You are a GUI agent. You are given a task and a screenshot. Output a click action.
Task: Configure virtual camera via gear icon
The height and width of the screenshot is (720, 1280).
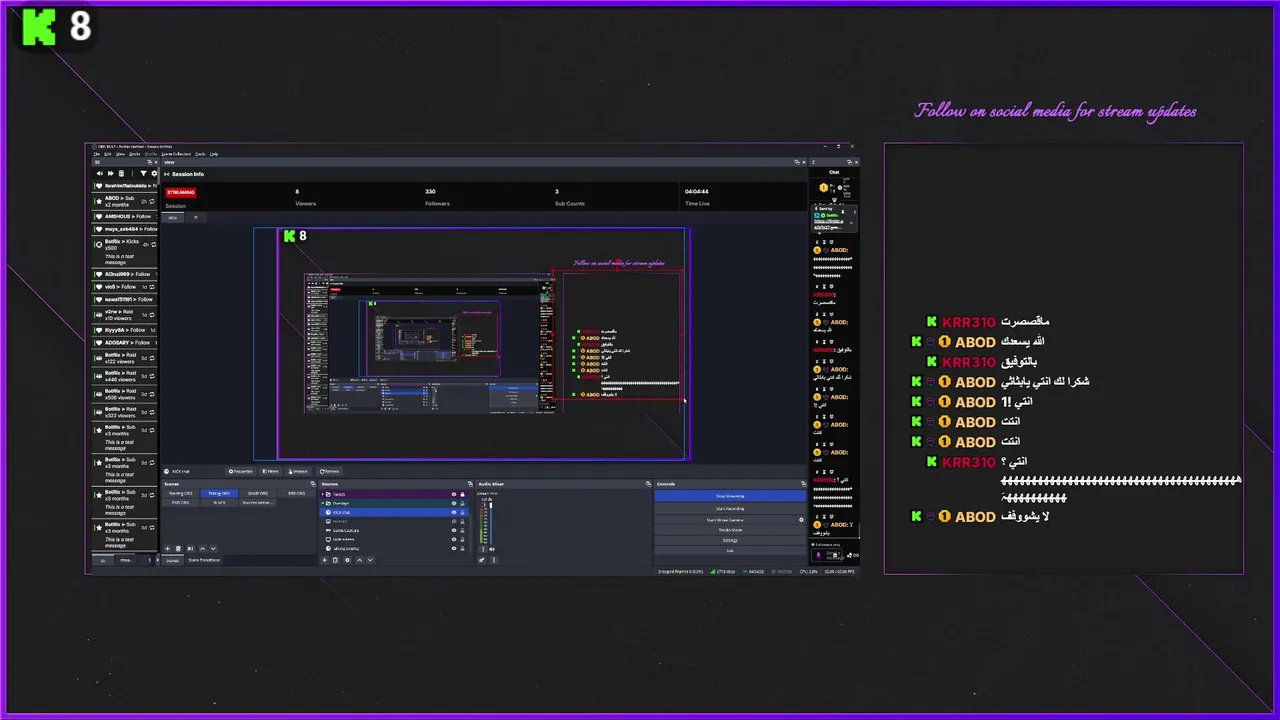coord(801,520)
